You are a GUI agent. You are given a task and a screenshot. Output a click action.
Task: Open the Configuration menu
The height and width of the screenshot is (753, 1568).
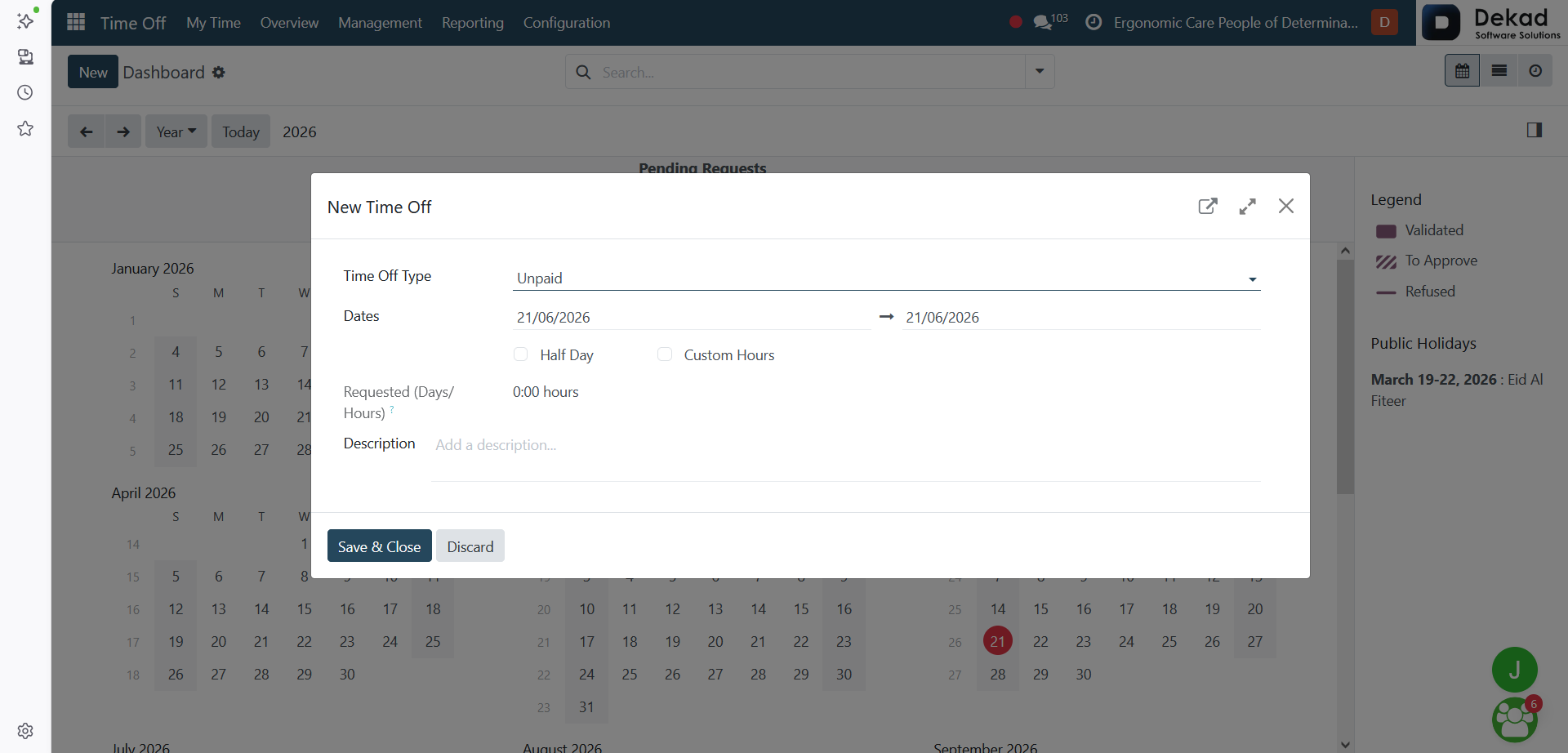coord(567,23)
